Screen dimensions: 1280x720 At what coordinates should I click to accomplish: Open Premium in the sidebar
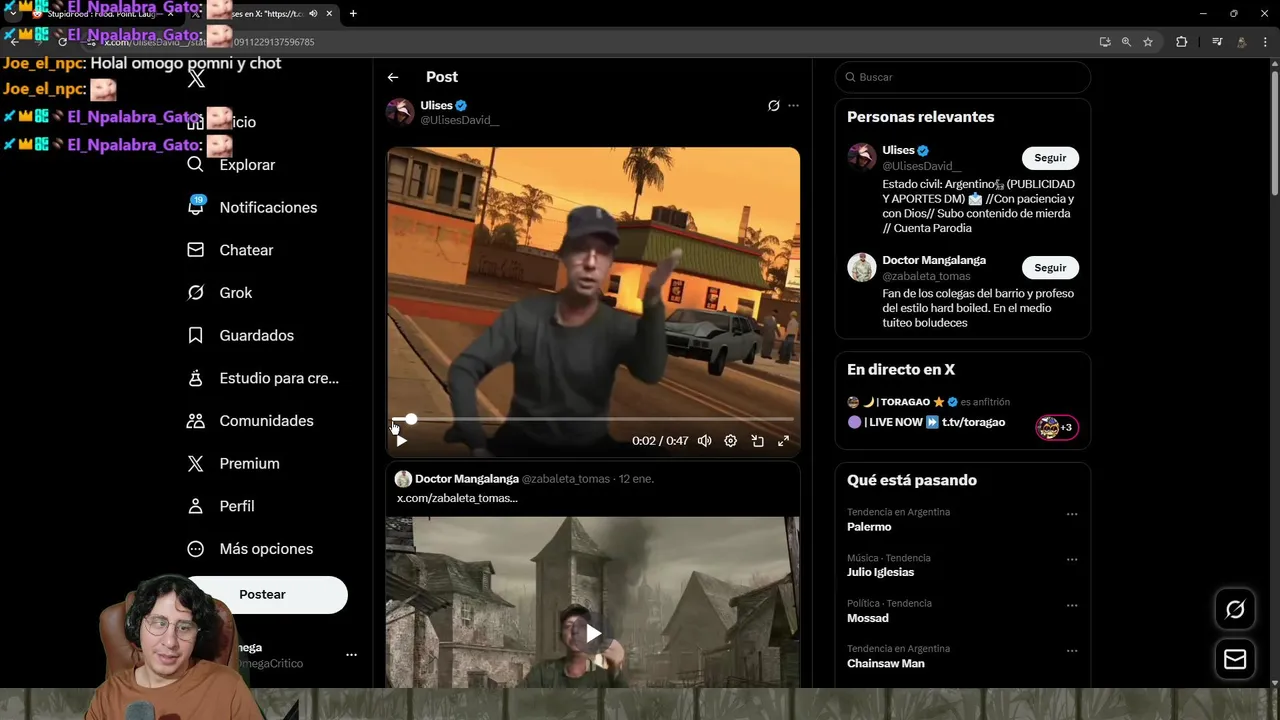point(233,463)
